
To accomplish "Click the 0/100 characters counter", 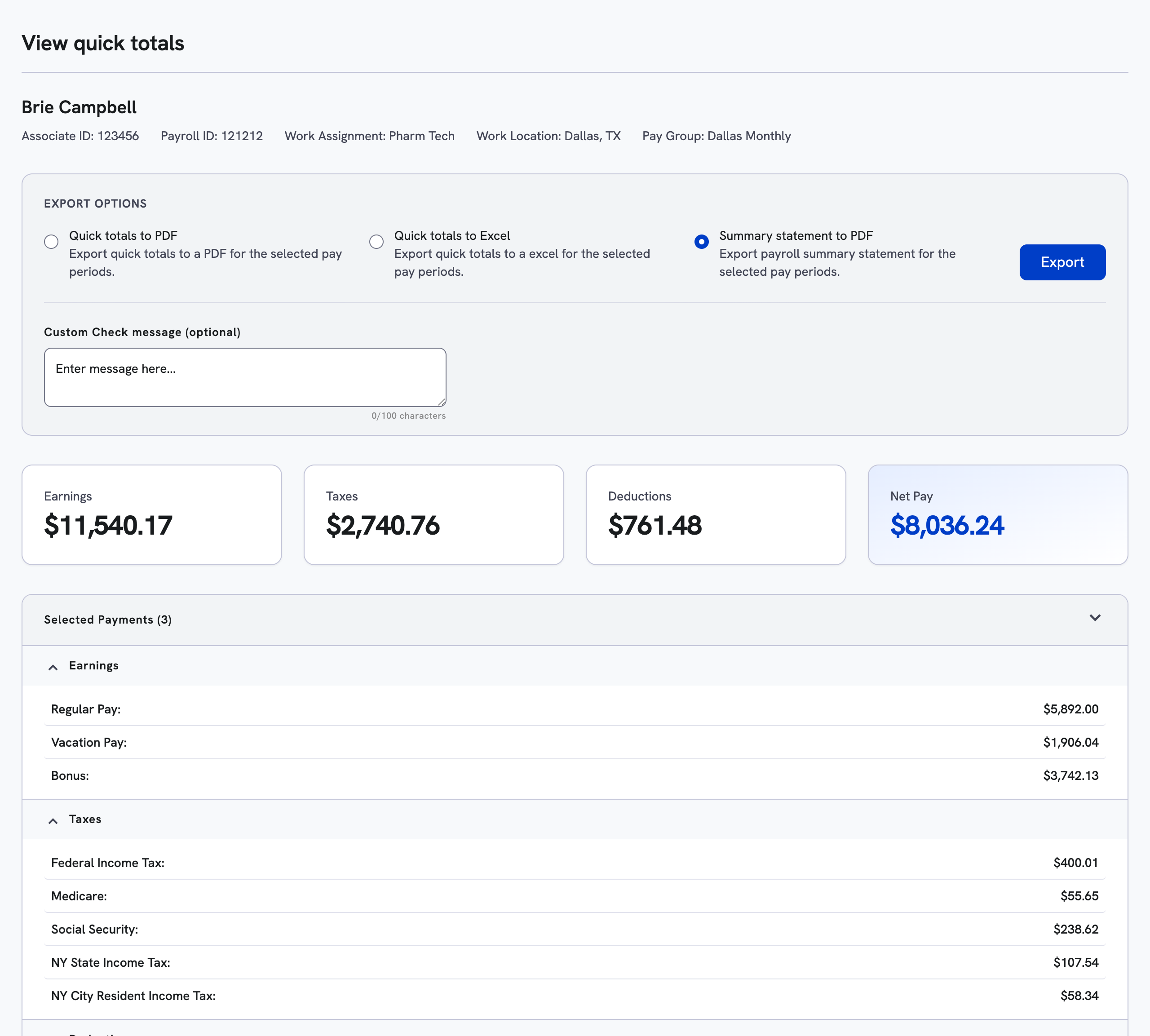I will point(408,416).
